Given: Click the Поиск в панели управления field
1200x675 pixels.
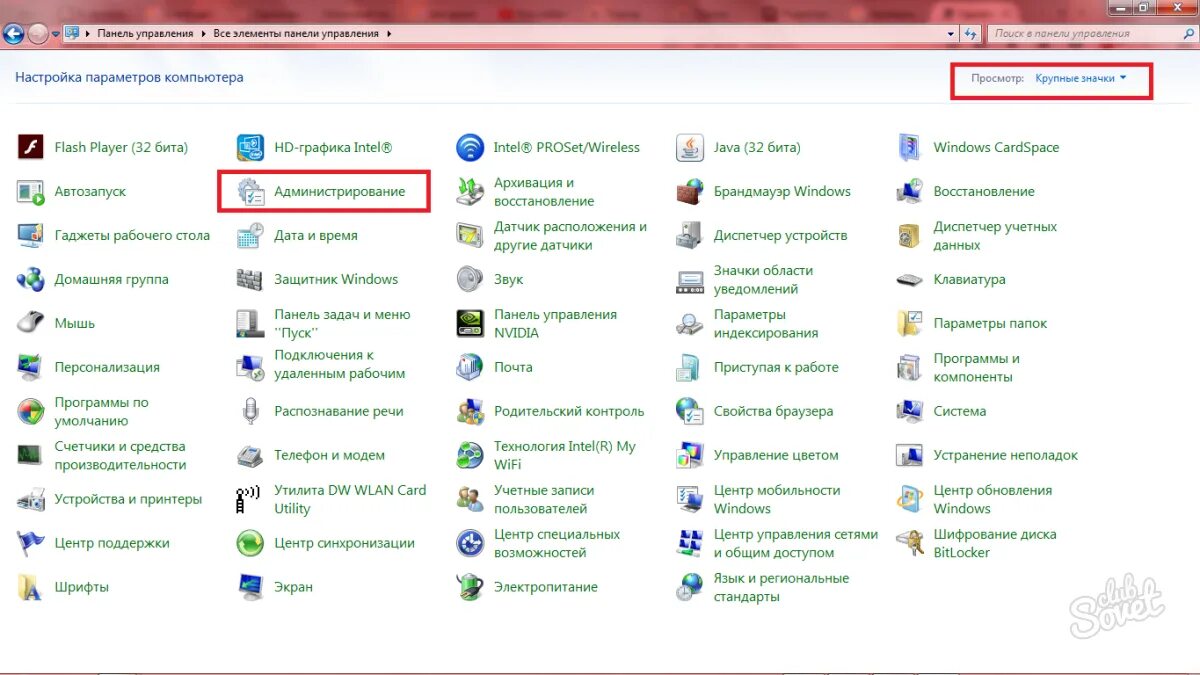Looking at the screenshot, I should pyautogui.click(x=1091, y=33).
